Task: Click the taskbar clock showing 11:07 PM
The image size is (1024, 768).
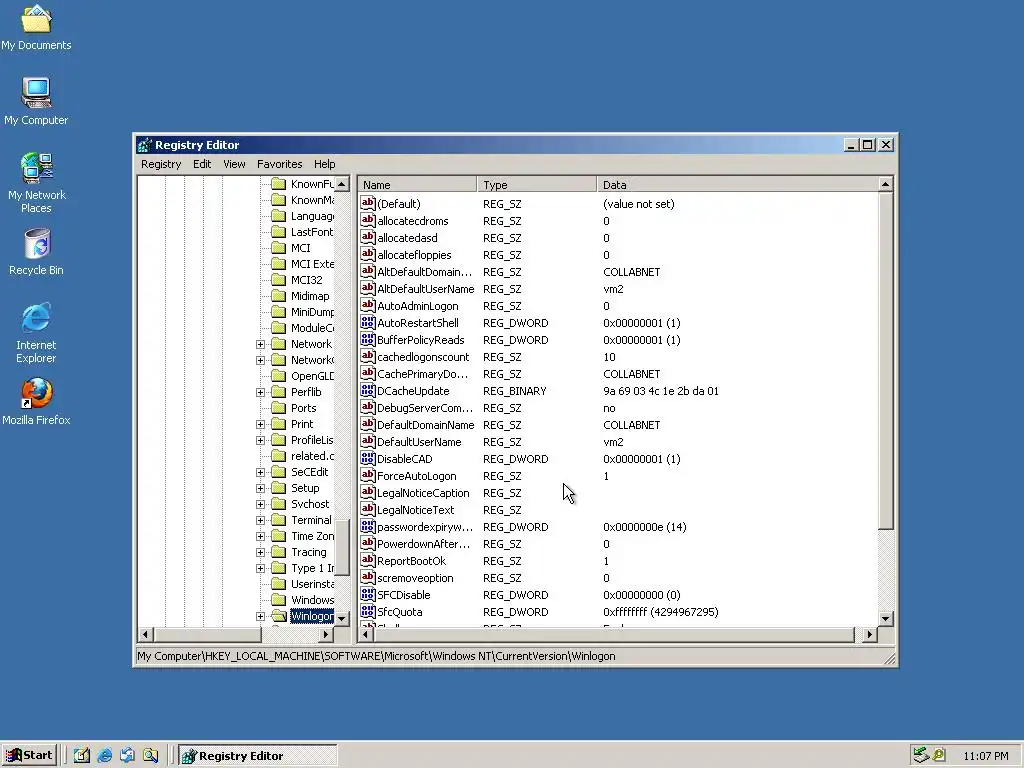Action: tap(985, 756)
